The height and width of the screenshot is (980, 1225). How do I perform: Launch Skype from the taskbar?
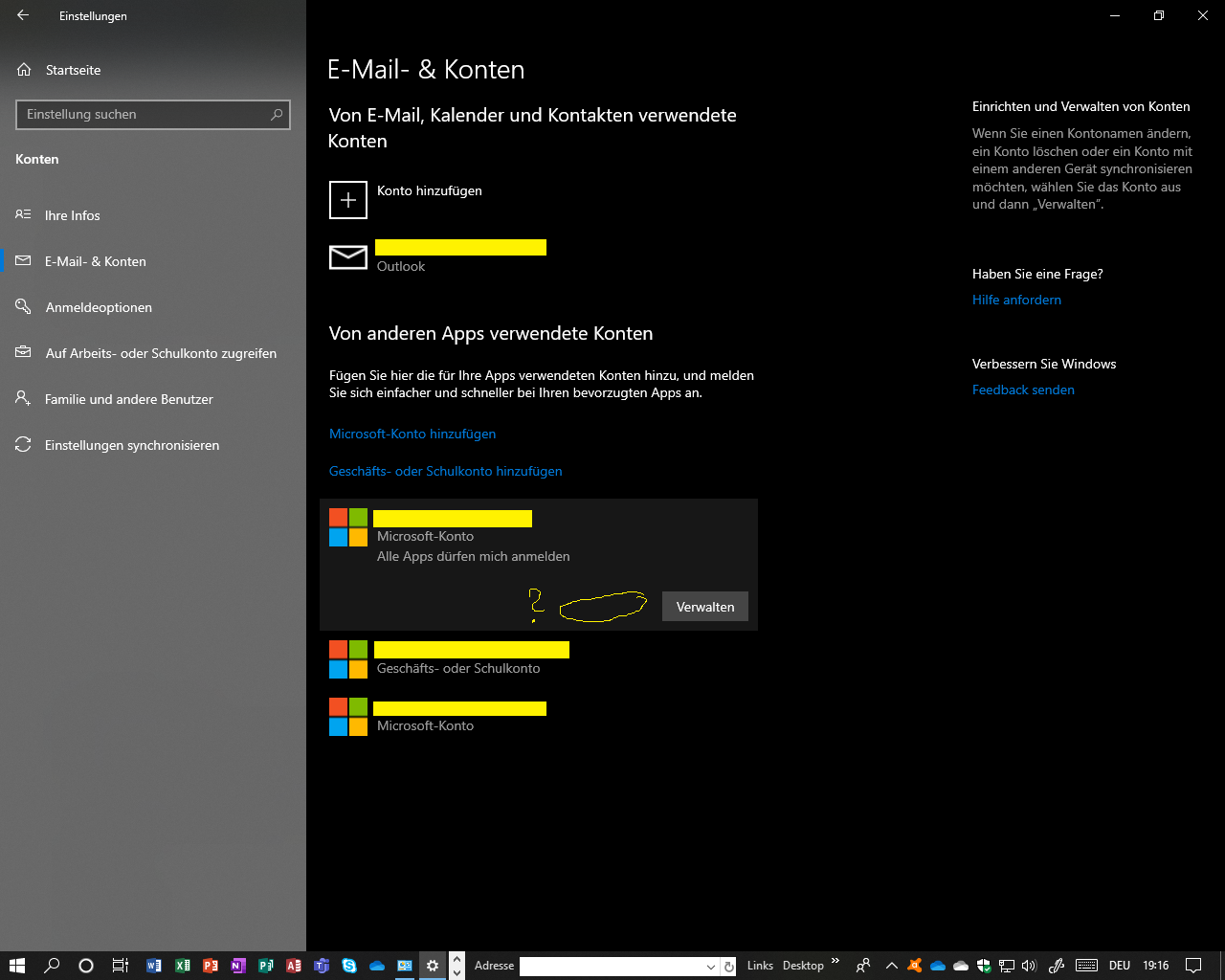point(349,966)
